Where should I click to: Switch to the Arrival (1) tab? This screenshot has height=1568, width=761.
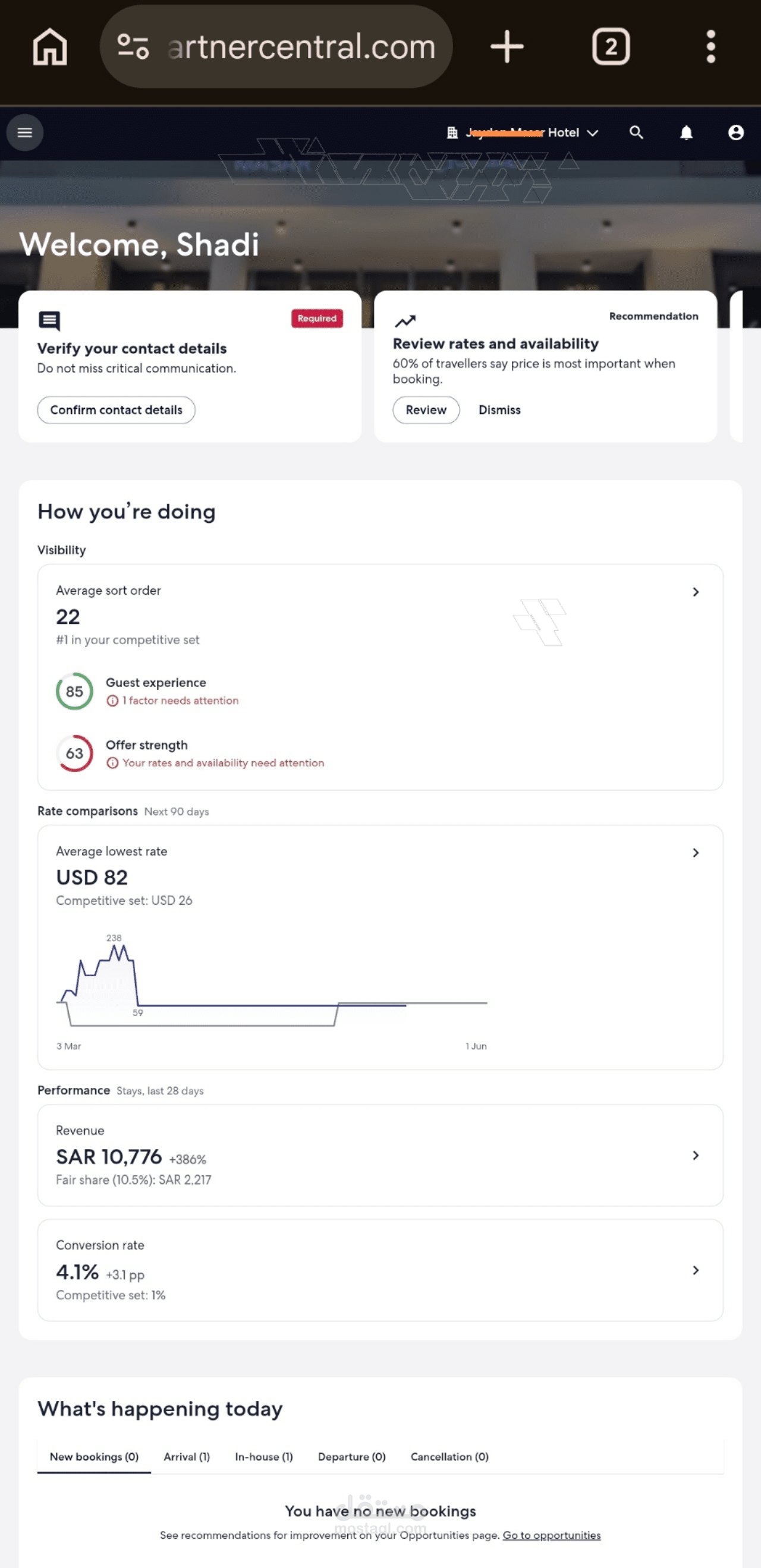tap(187, 1457)
